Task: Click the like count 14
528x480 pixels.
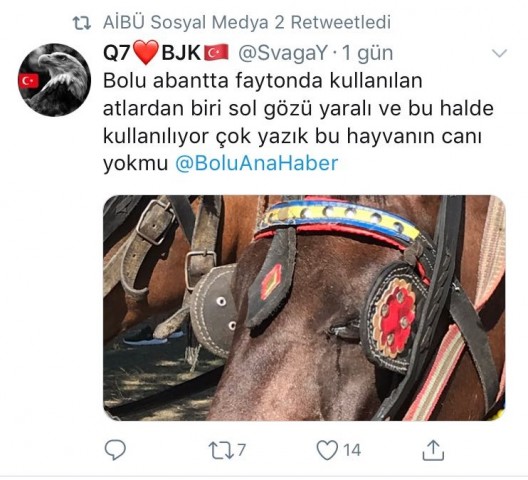Action: coord(352,450)
